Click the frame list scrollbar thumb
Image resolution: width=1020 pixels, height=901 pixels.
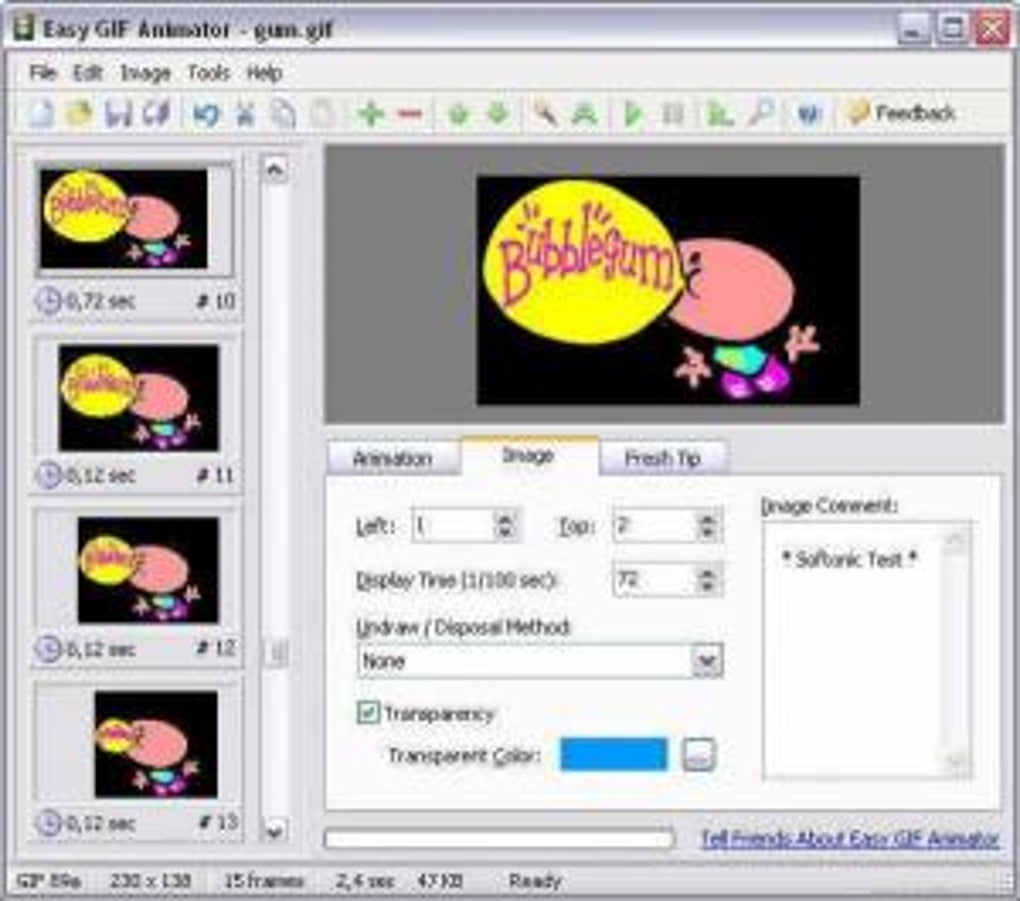point(276,651)
